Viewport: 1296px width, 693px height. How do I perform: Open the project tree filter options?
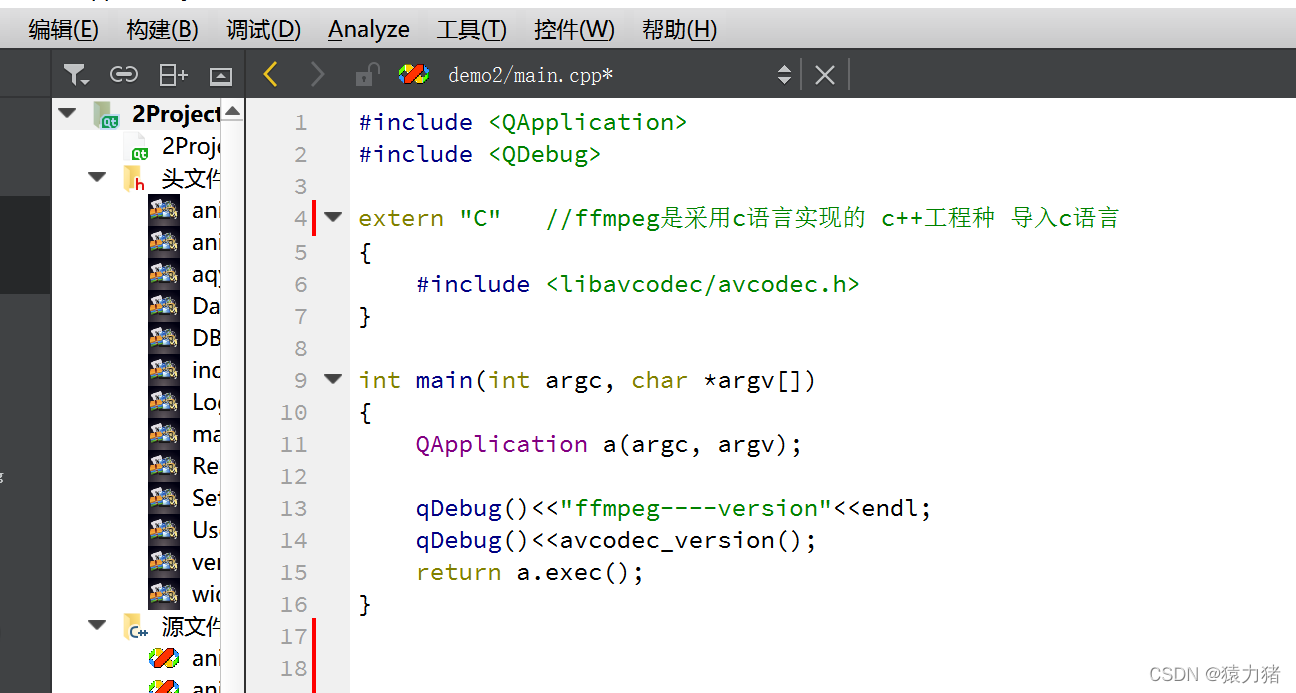(76, 75)
